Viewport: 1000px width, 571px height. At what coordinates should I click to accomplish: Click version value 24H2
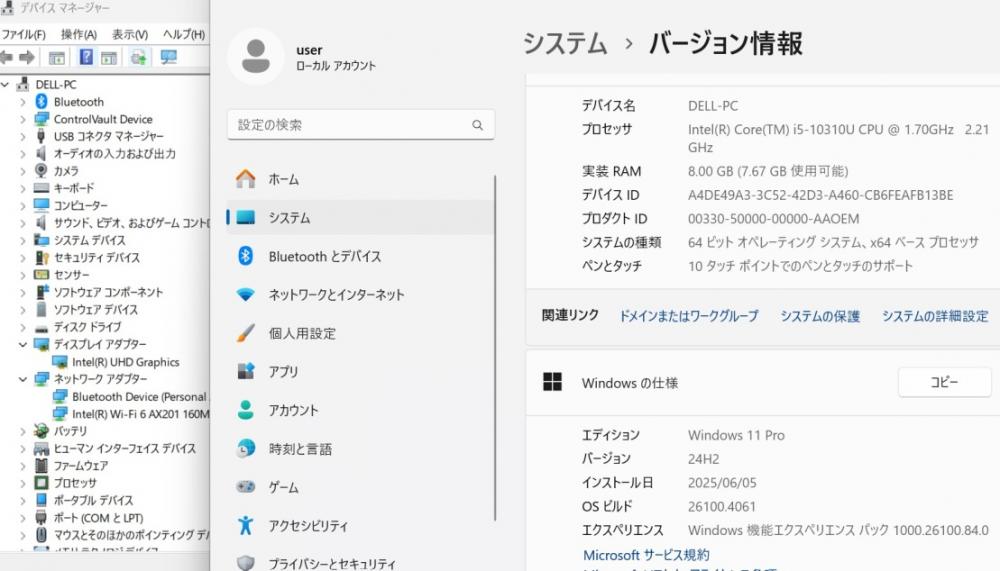pyautogui.click(x=703, y=459)
